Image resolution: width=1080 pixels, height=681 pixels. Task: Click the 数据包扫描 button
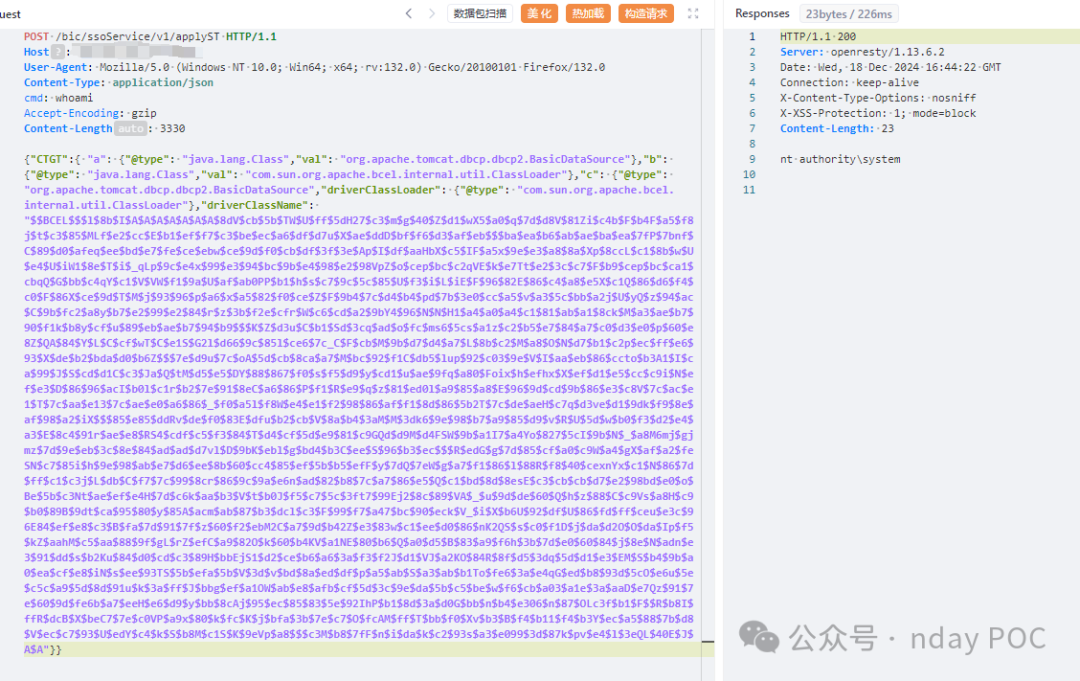(x=480, y=13)
